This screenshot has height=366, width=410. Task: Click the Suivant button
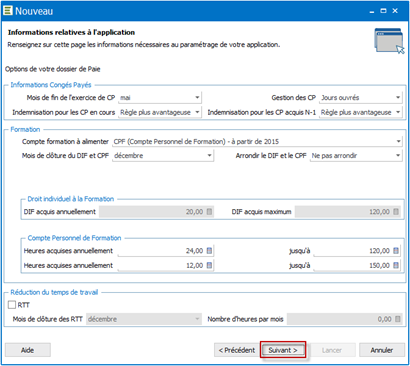pyautogui.click(x=283, y=350)
